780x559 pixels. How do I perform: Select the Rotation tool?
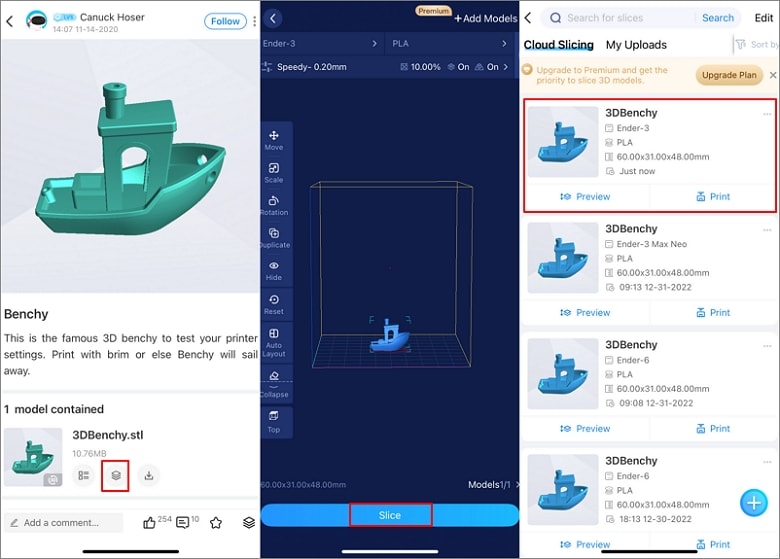274,205
